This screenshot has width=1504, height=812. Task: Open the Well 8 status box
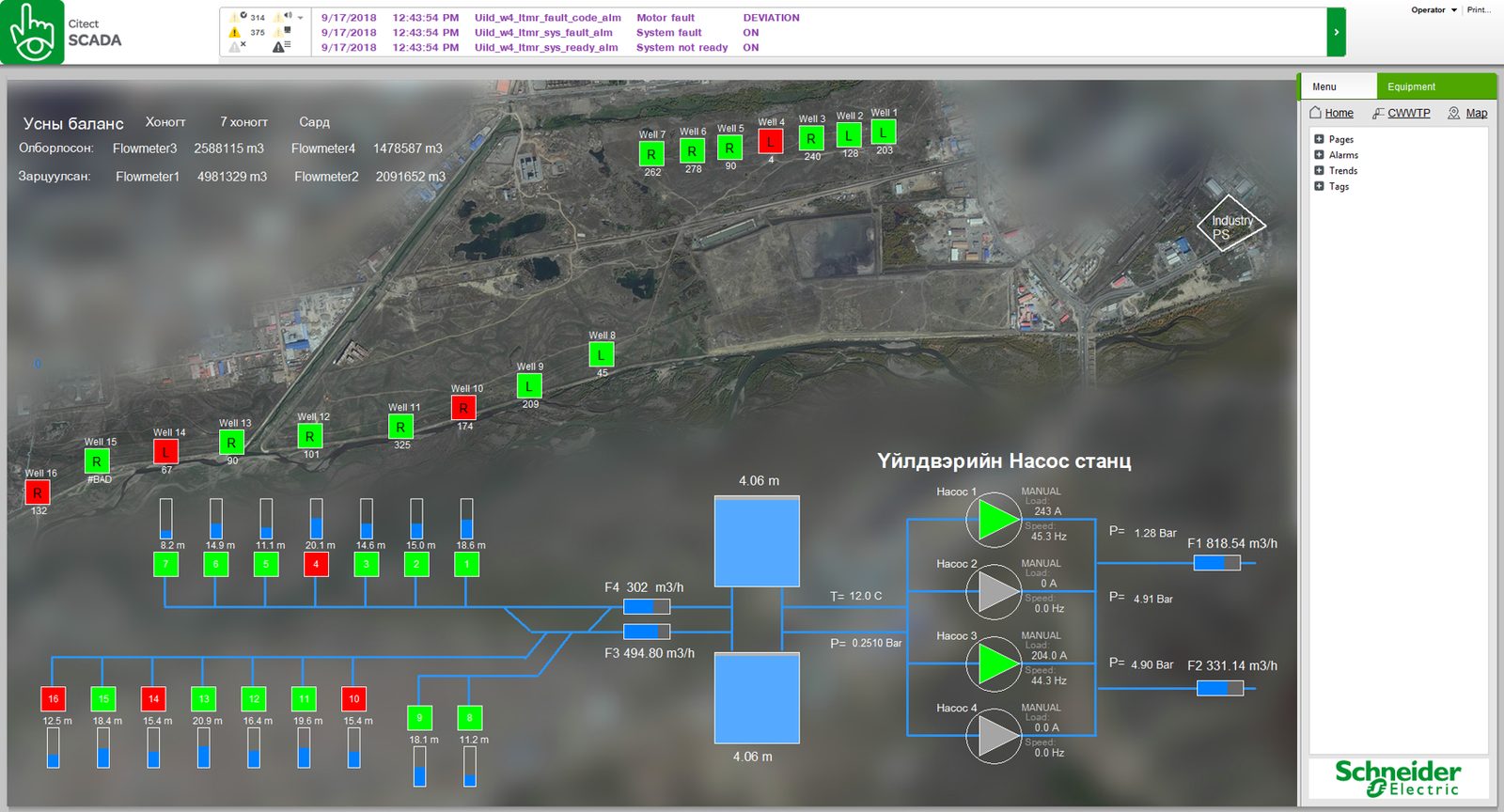click(x=602, y=355)
